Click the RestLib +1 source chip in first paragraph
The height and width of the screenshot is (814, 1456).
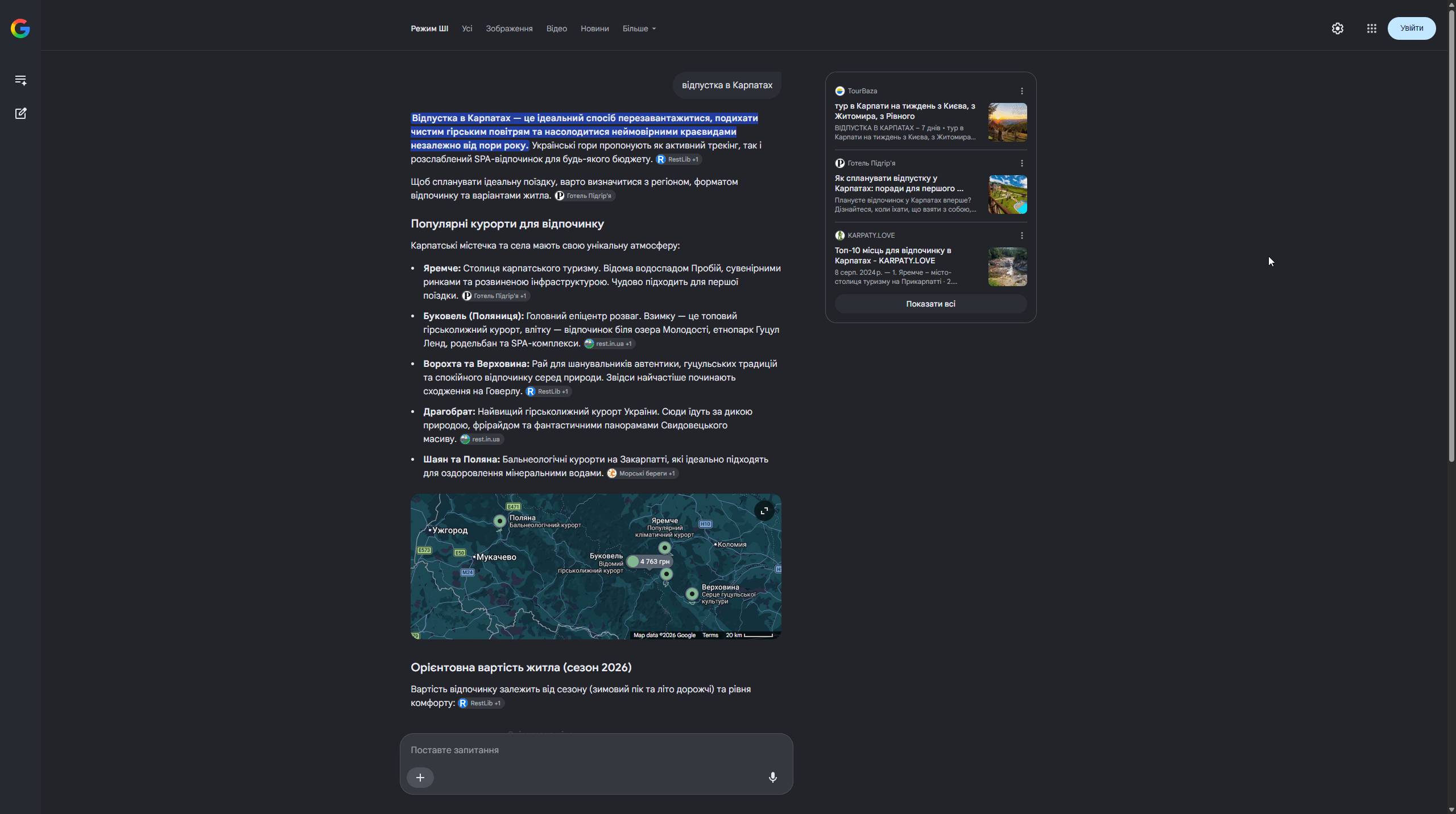(x=679, y=159)
